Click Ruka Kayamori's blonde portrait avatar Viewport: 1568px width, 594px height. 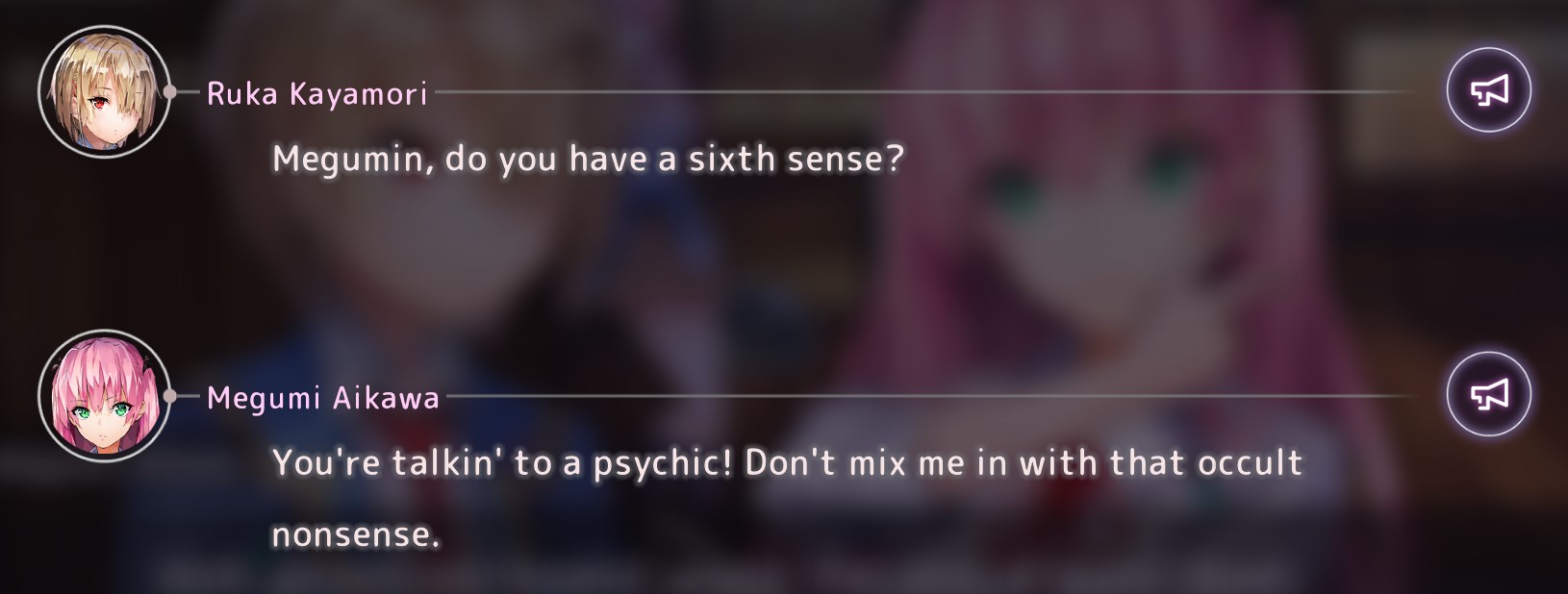click(x=104, y=91)
